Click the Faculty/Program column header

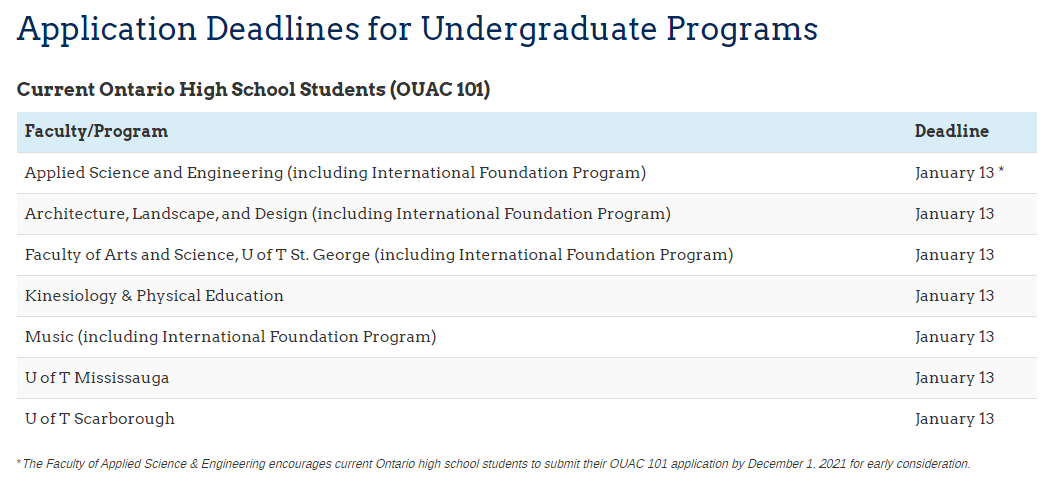(x=96, y=131)
